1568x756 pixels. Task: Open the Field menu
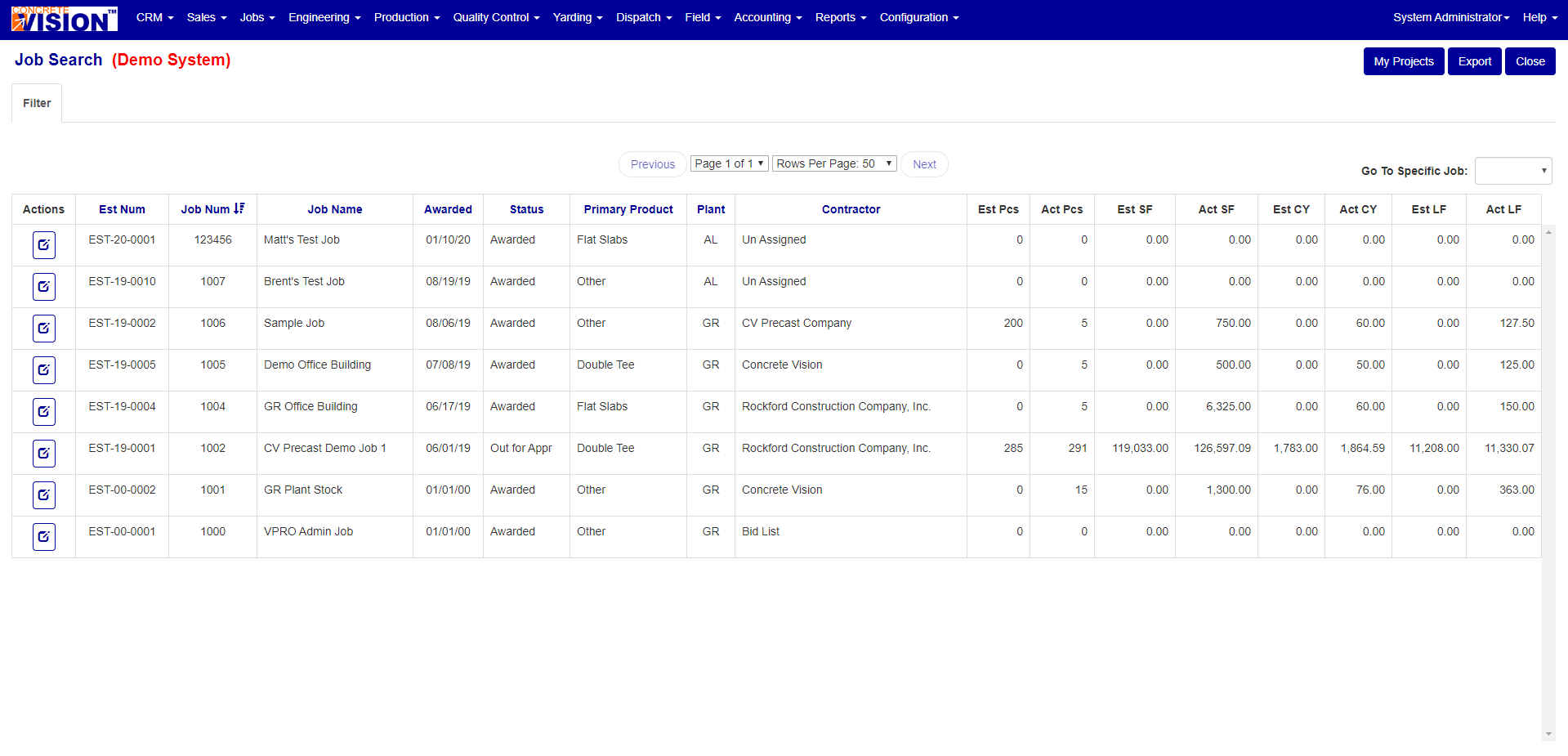(703, 17)
